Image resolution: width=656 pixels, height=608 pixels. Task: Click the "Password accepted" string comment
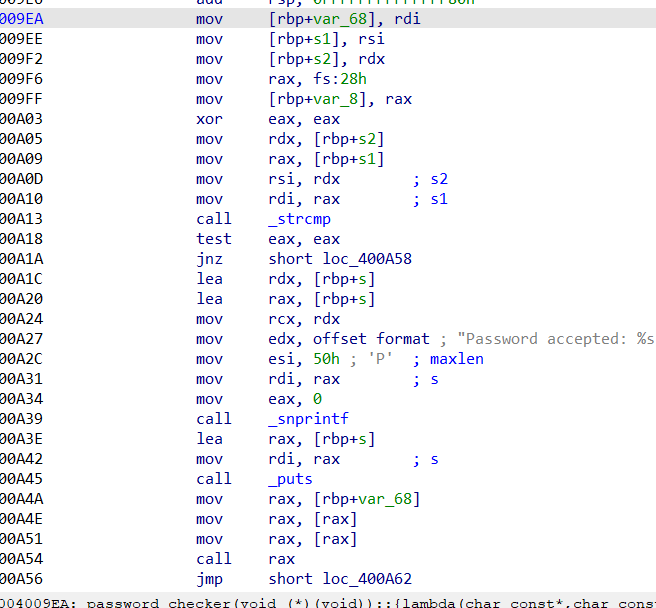(556, 339)
